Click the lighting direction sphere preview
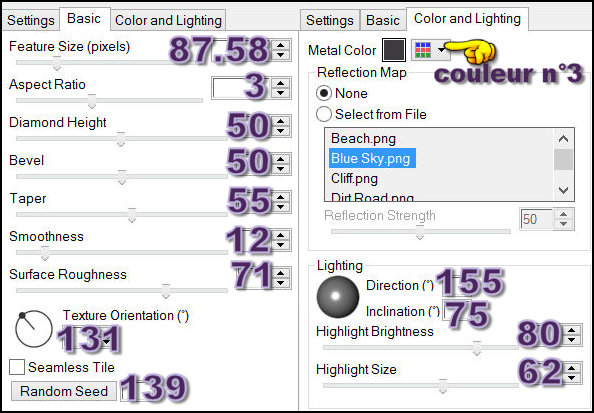This screenshot has width=594, height=413. pyautogui.click(x=338, y=296)
